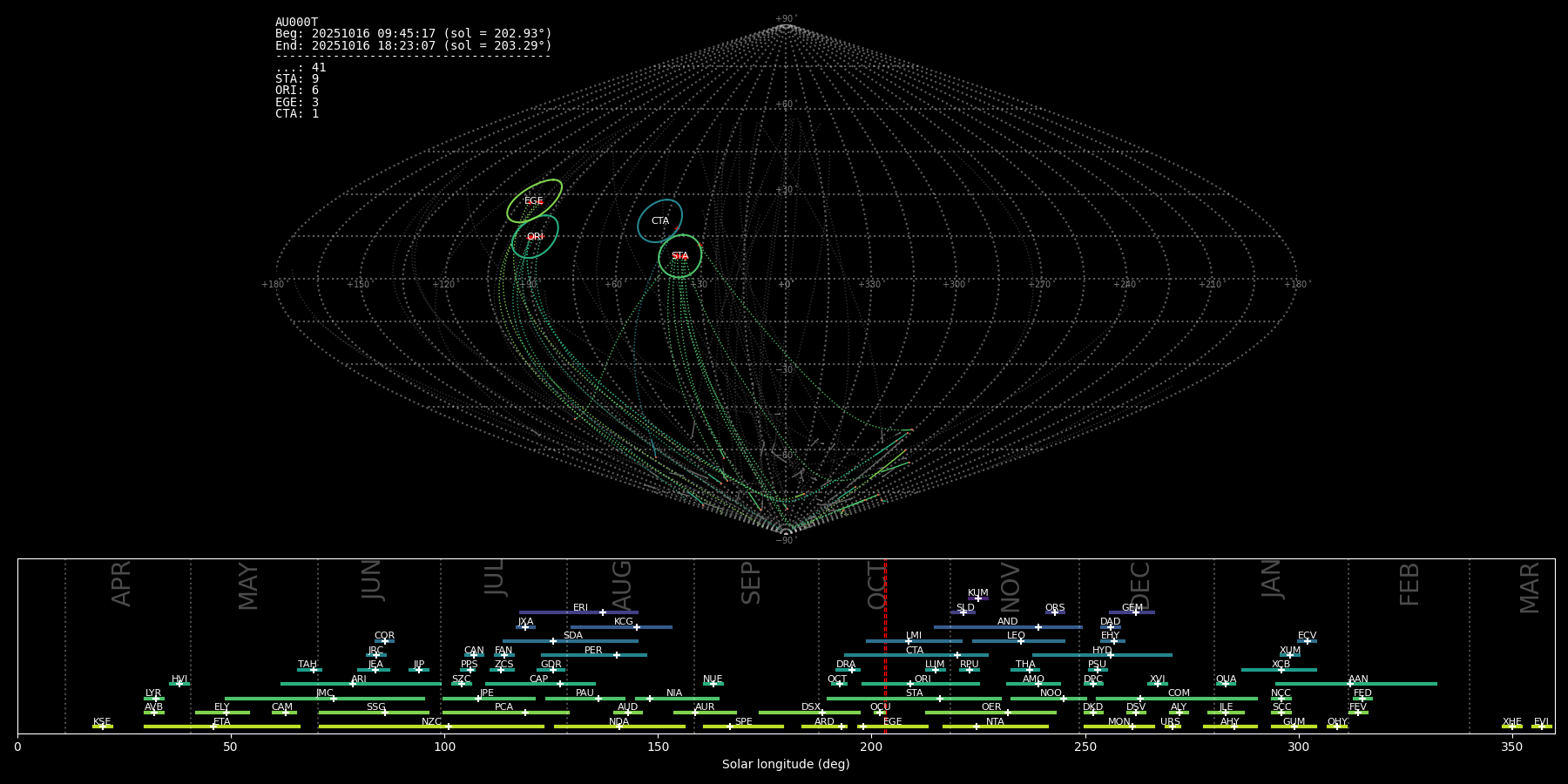Click the PAU shower bar
Viewport: 1568px width, 784px height.
tap(585, 698)
